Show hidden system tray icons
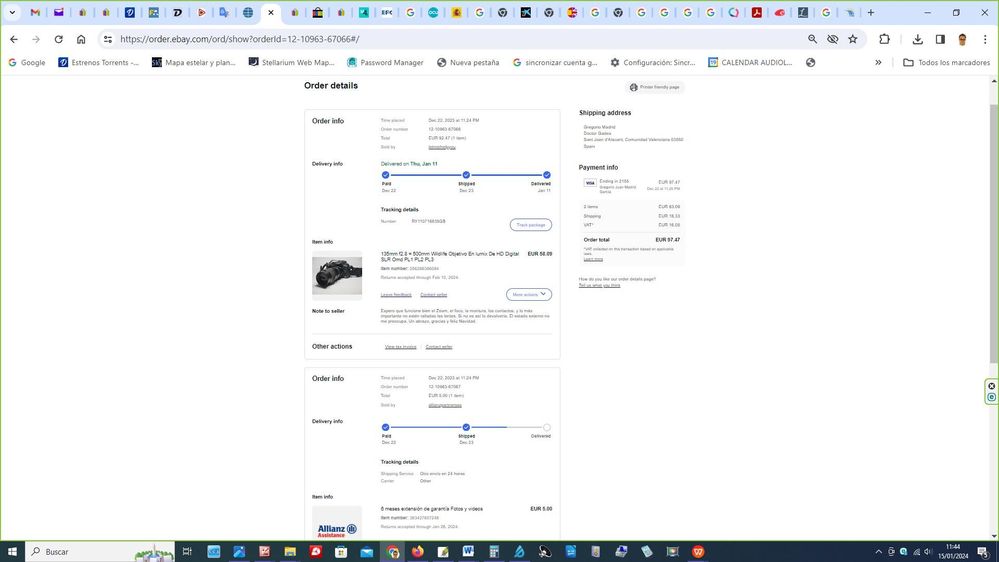The image size is (999, 562). pyautogui.click(x=879, y=552)
